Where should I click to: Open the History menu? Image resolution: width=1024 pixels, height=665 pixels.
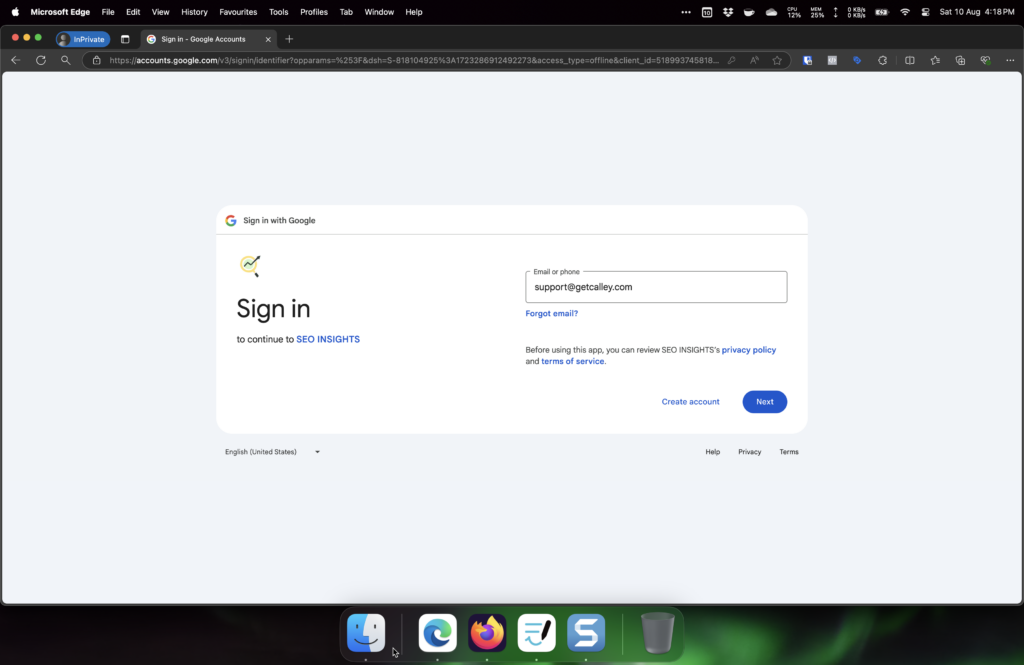click(x=194, y=12)
